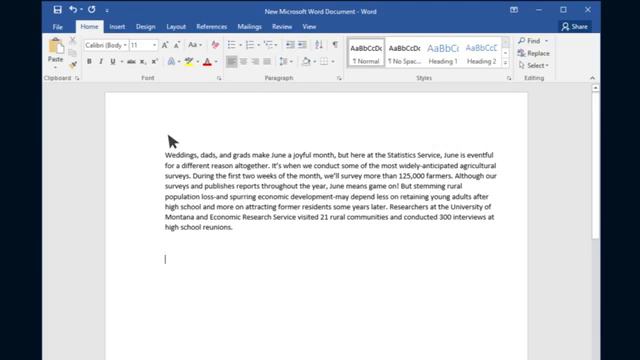Apply the Heading 2 style

point(481,53)
